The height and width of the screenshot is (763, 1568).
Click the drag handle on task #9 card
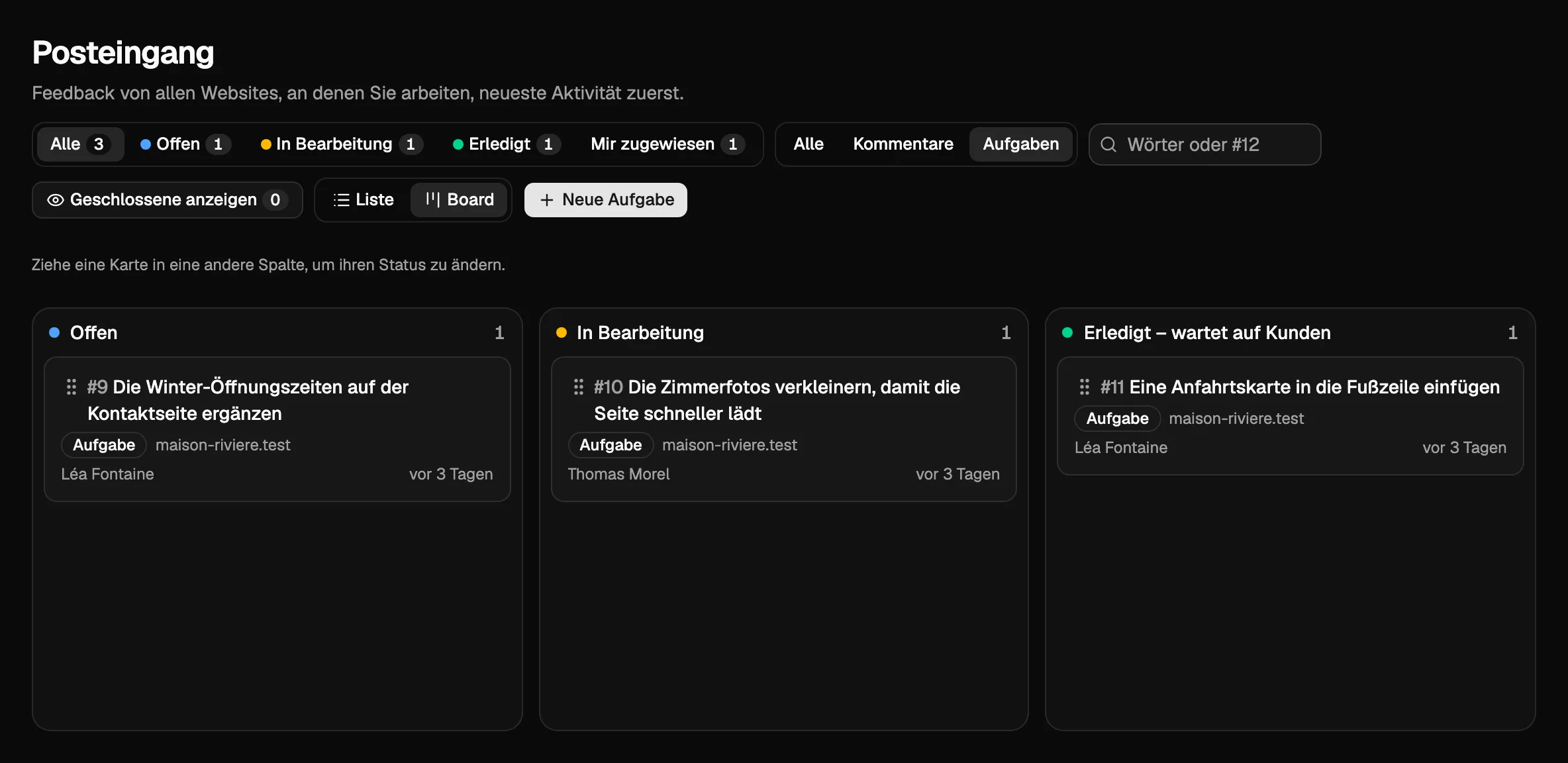click(x=72, y=387)
